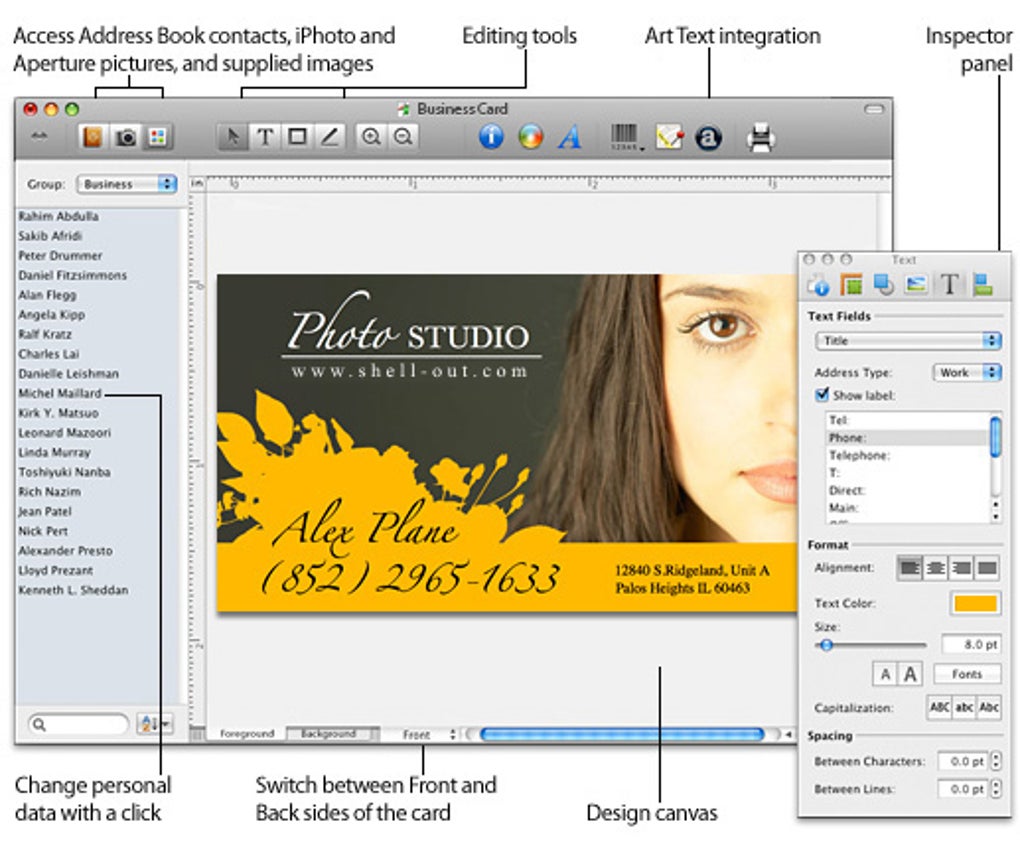Screen dimensions: 1020x856
Task: Change ruler units with 'in' button
Action: pos(197,184)
